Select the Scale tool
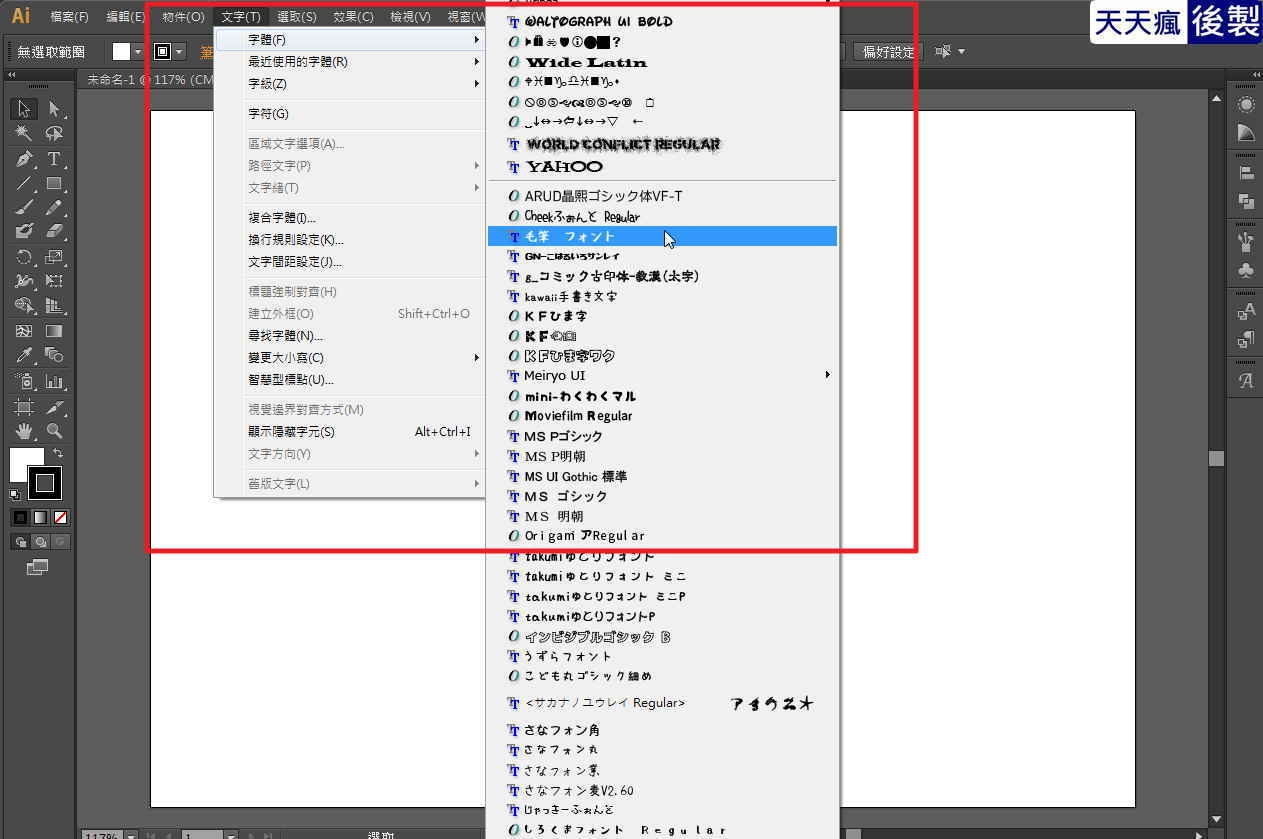This screenshot has height=839, width=1263. (54, 257)
